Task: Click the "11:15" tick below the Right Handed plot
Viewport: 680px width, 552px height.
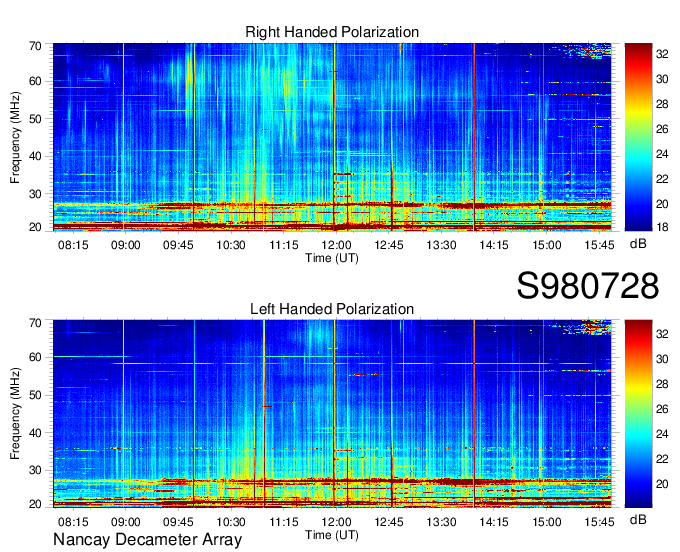Action: tap(284, 245)
